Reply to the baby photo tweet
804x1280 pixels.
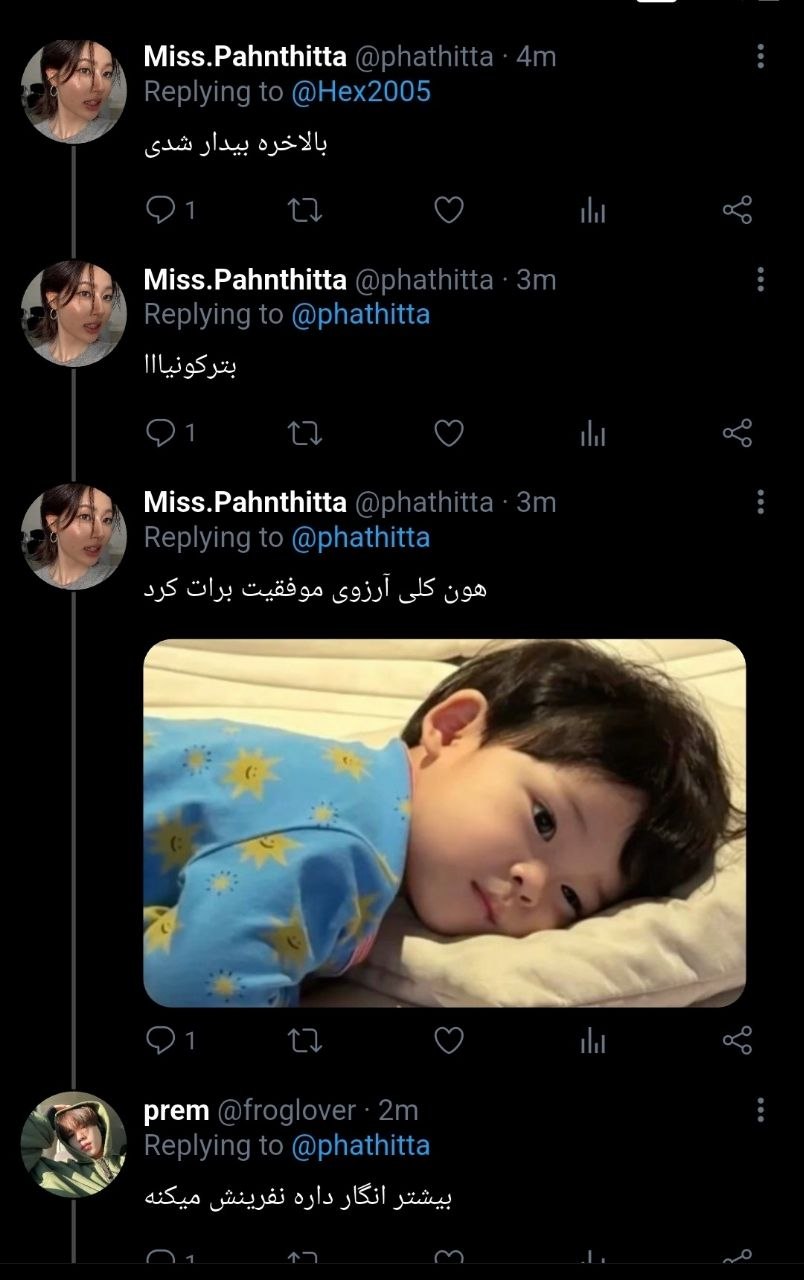pyautogui.click(x=170, y=1040)
